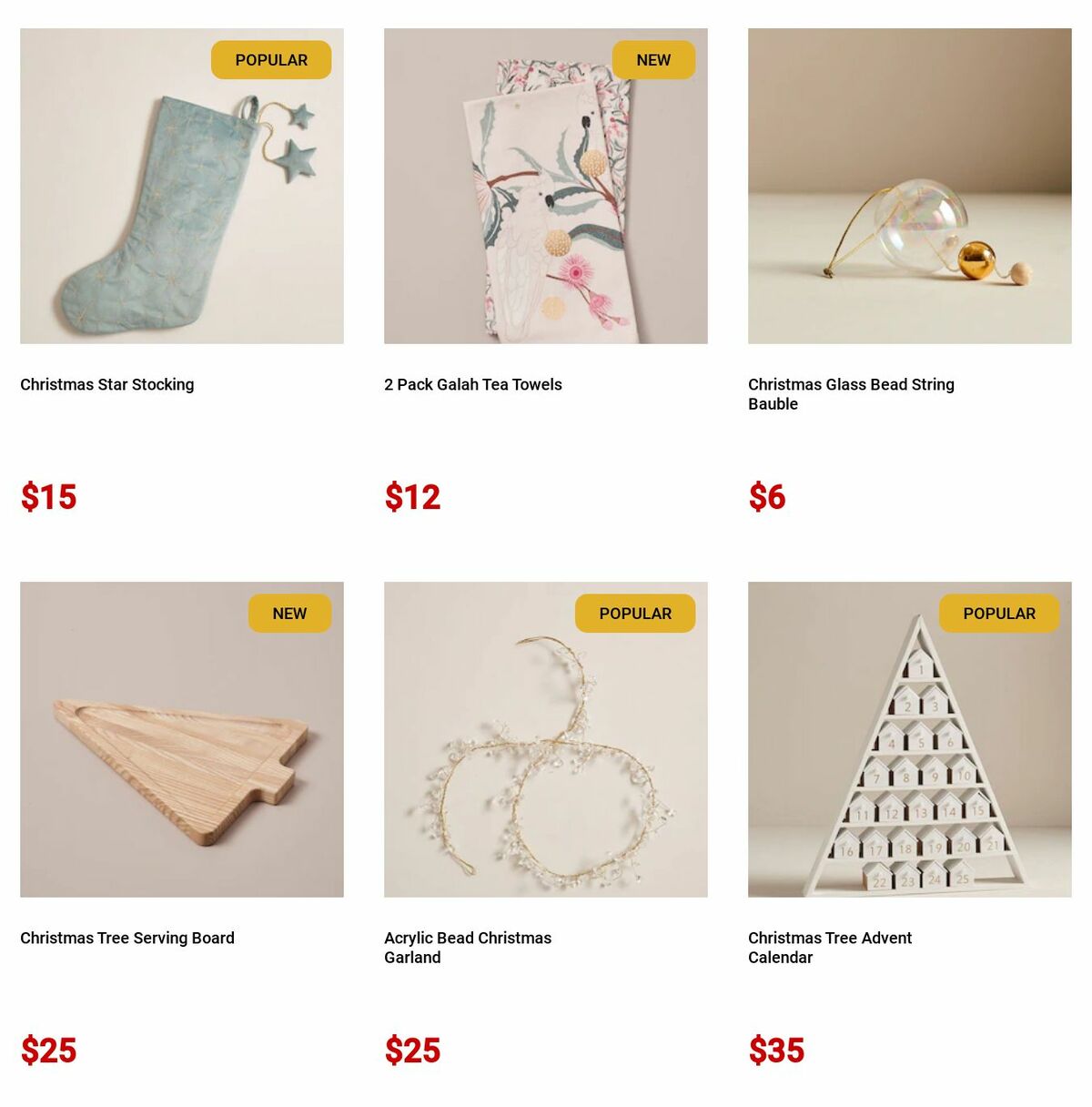The image size is (1092, 1107).
Task: Open the 2 Pack Galah Tea Towels image
Action: click(x=546, y=186)
